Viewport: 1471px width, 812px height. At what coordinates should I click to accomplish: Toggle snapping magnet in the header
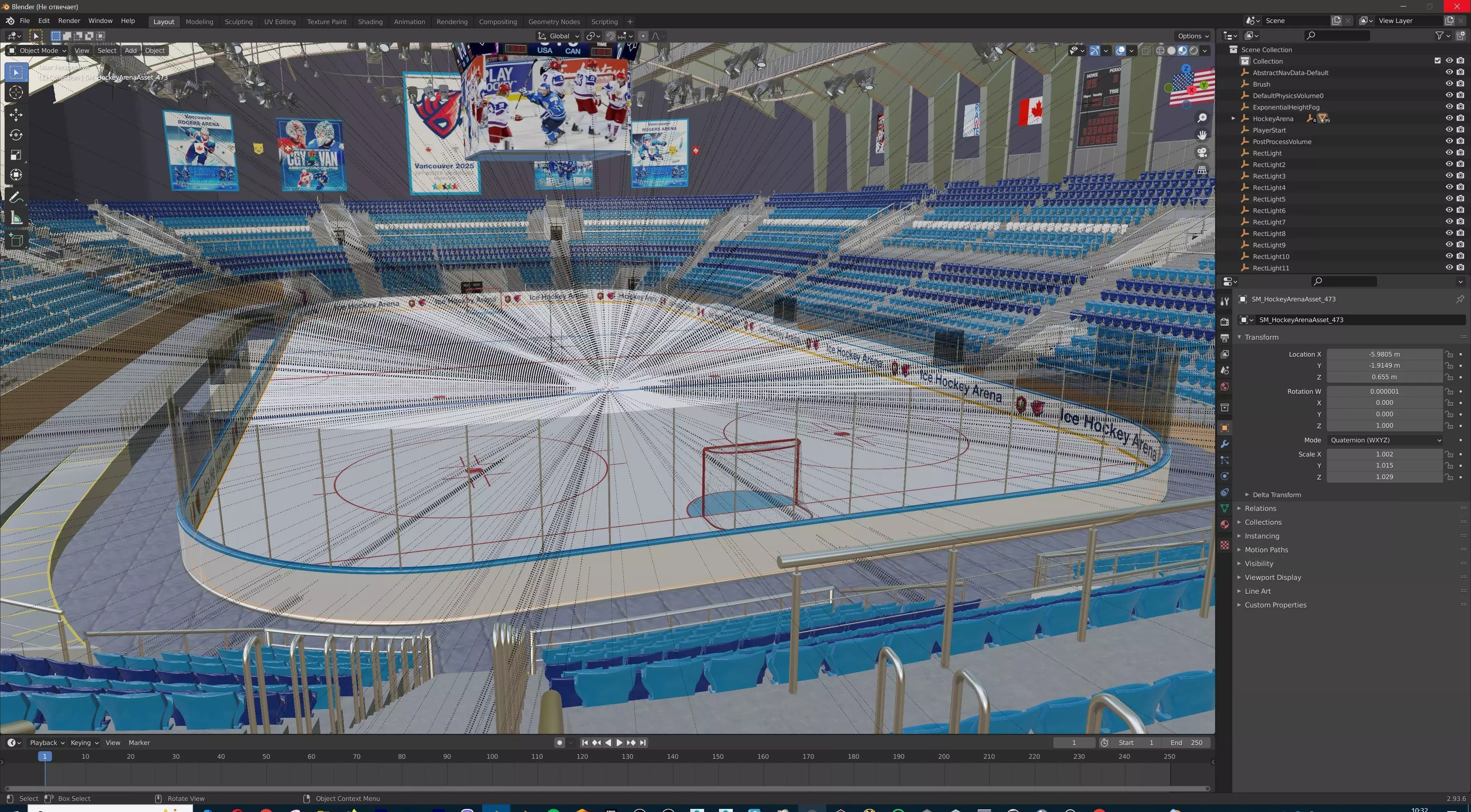tap(611, 36)
